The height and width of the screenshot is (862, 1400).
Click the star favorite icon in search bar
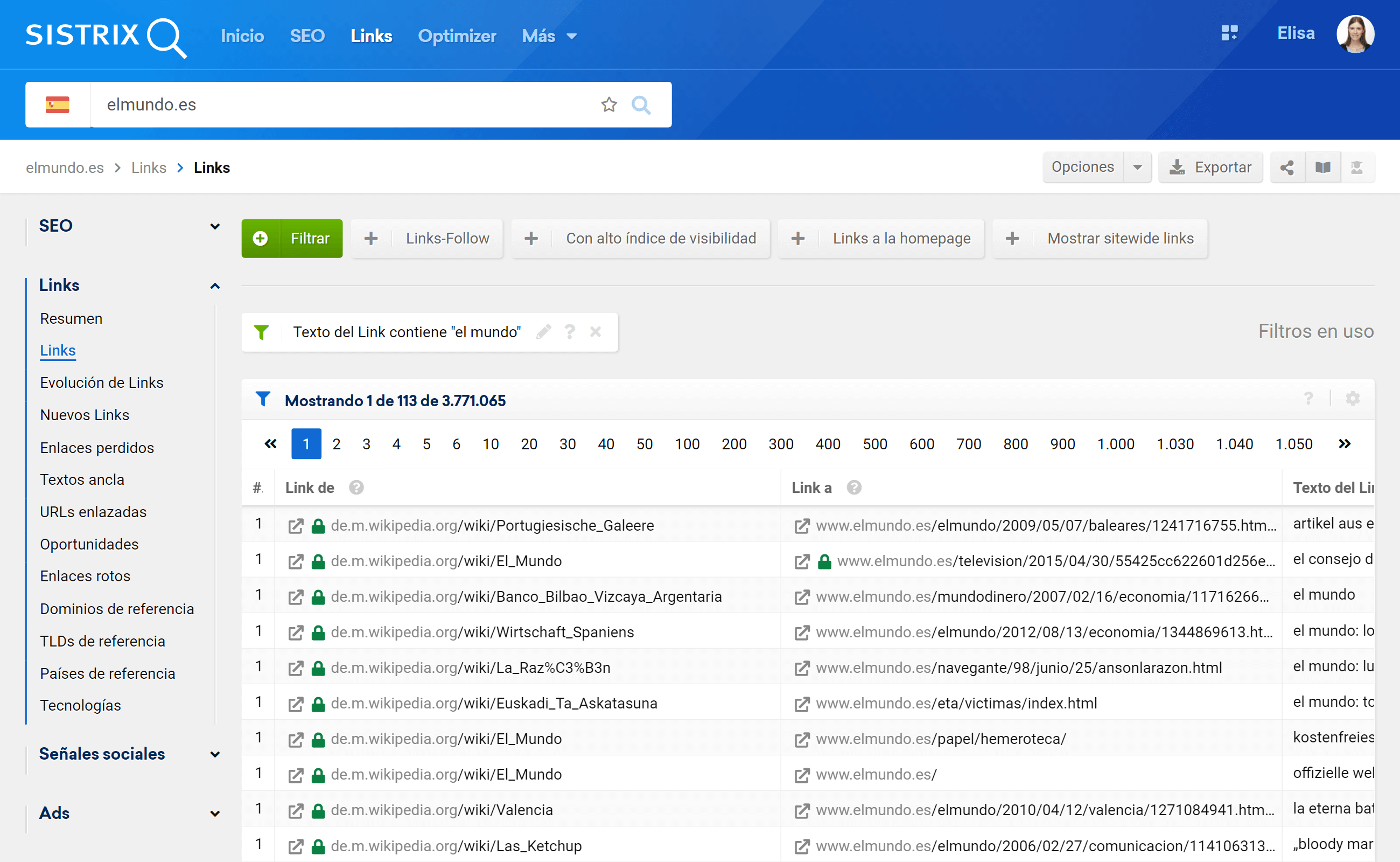(x=608, y=105)
